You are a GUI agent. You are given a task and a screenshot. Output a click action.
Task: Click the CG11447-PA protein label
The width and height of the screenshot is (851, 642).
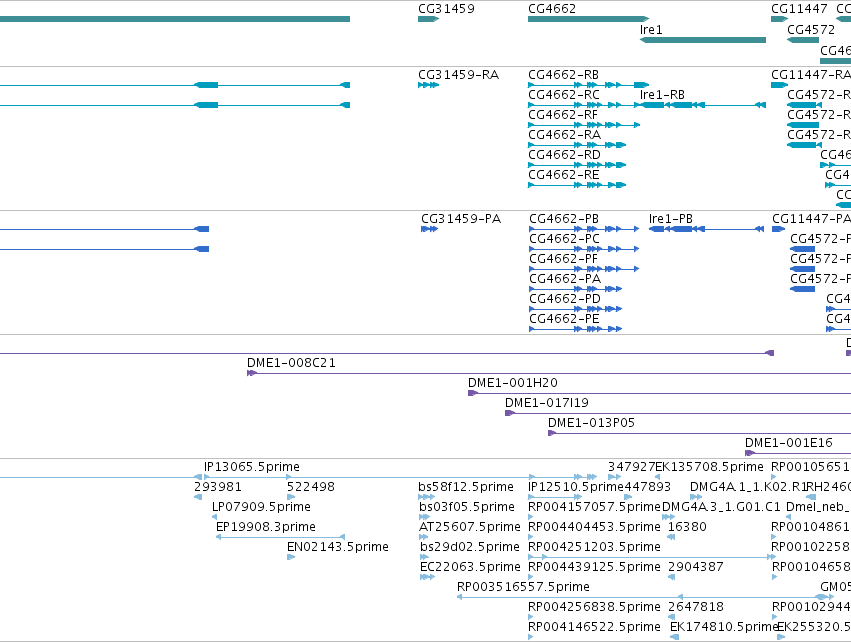tap(811, 219)
